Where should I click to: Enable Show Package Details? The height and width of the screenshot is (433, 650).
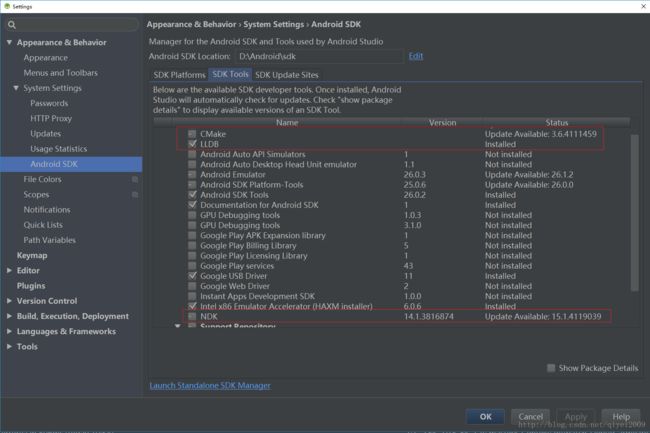click(551, 368)
